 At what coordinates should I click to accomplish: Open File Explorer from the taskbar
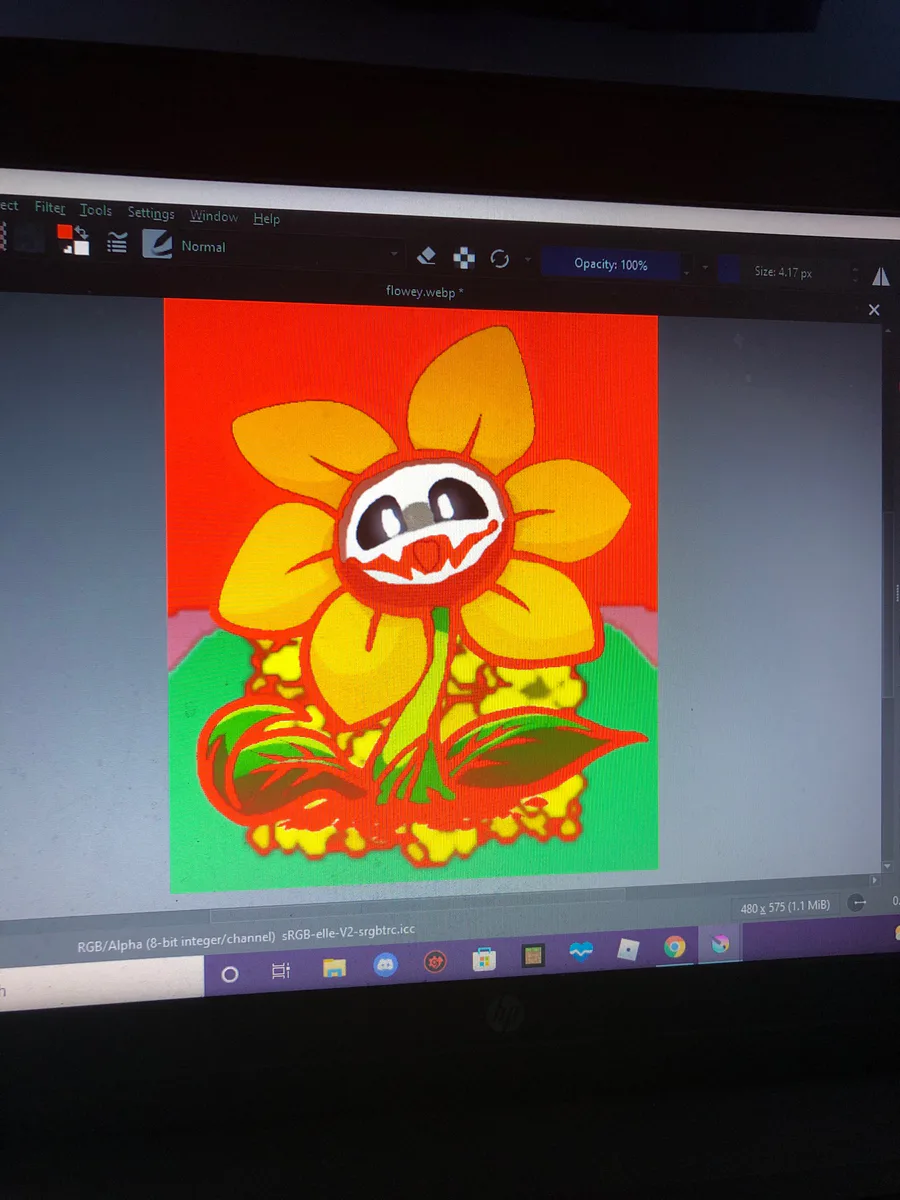tap(334, 967)
